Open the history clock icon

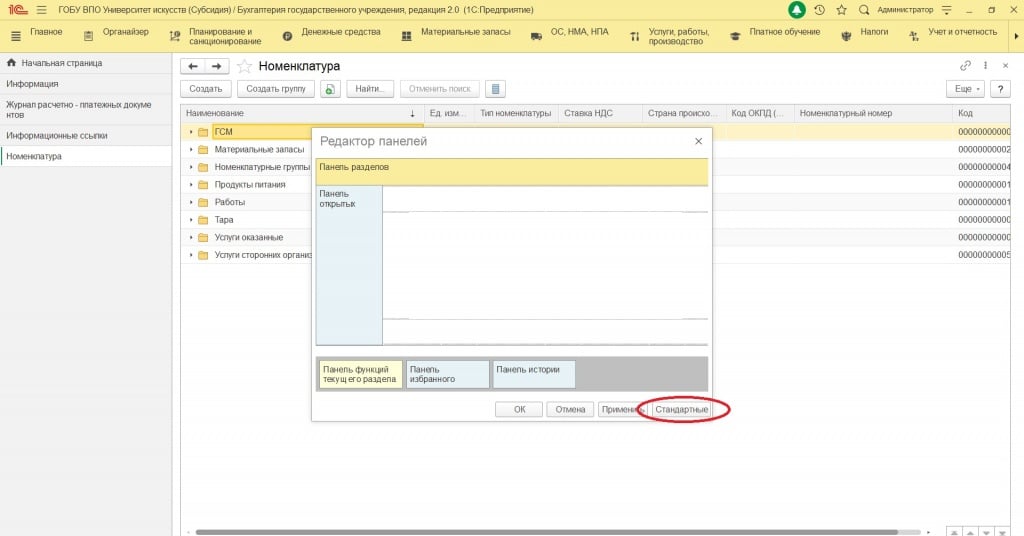820,10
